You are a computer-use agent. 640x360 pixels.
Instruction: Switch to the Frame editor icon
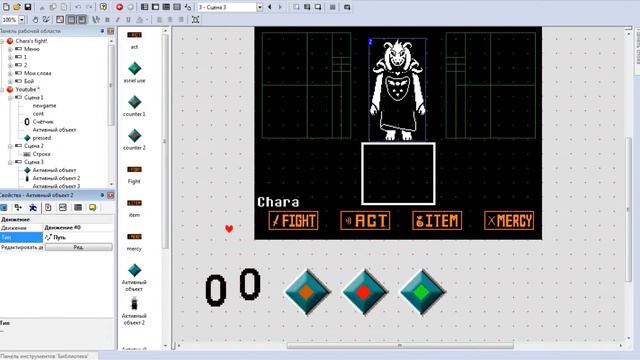156,7
